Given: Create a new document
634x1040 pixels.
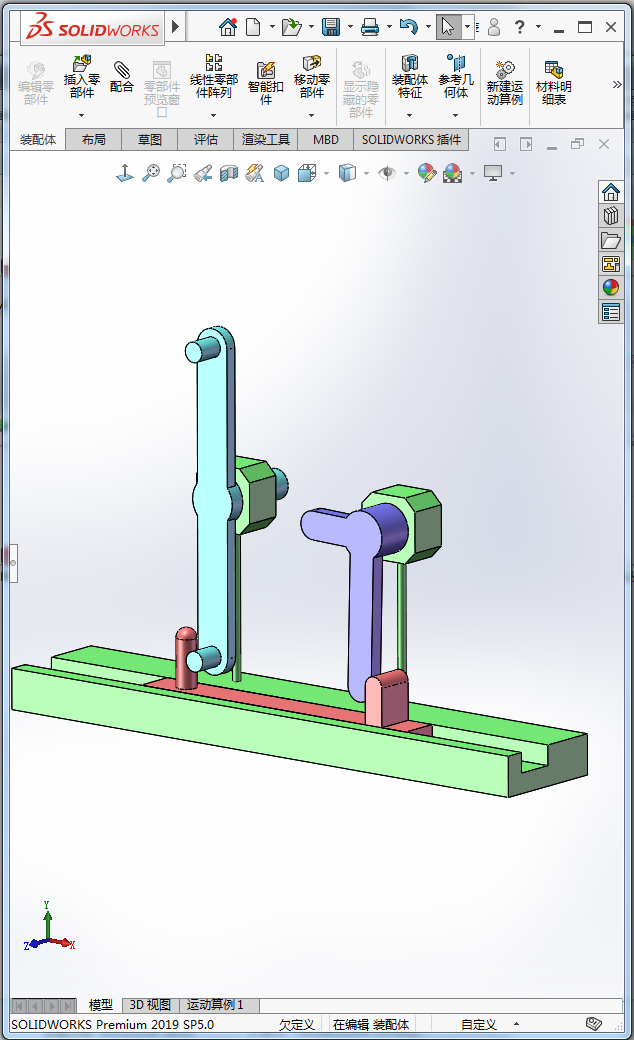Looking at the screenshot, I should coord(253,27).
